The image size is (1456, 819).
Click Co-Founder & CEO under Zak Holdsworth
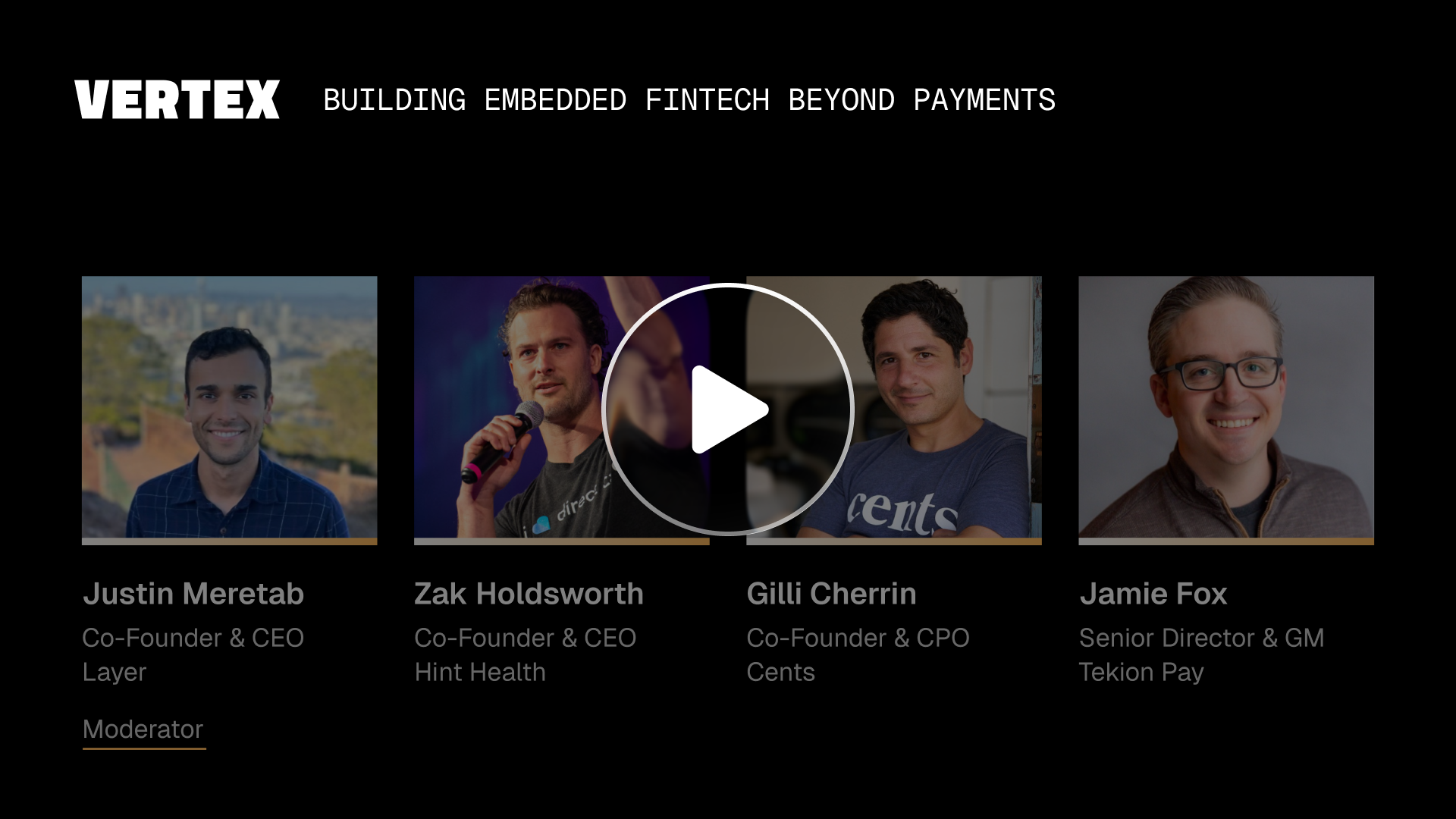tap(525, 638)
